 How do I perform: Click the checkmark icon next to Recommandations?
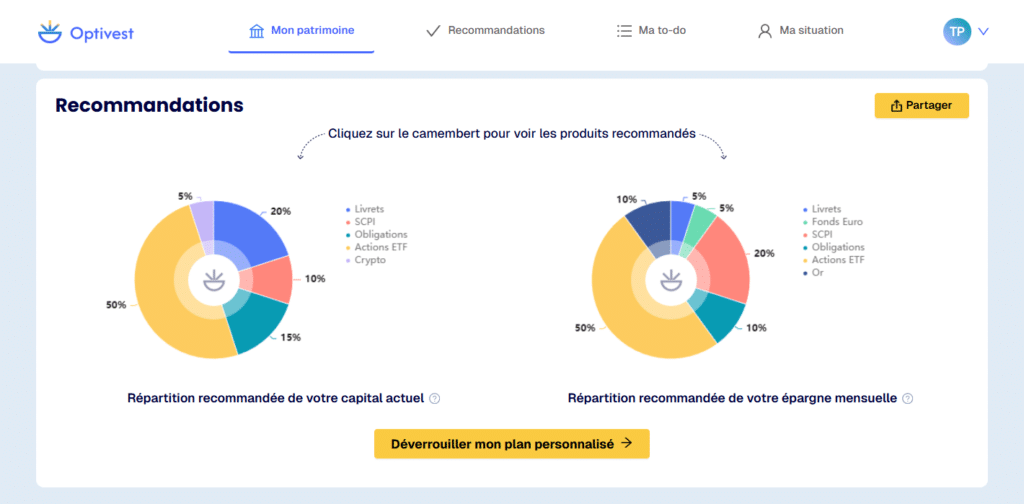pyautogui.click(x=433, y=31)
